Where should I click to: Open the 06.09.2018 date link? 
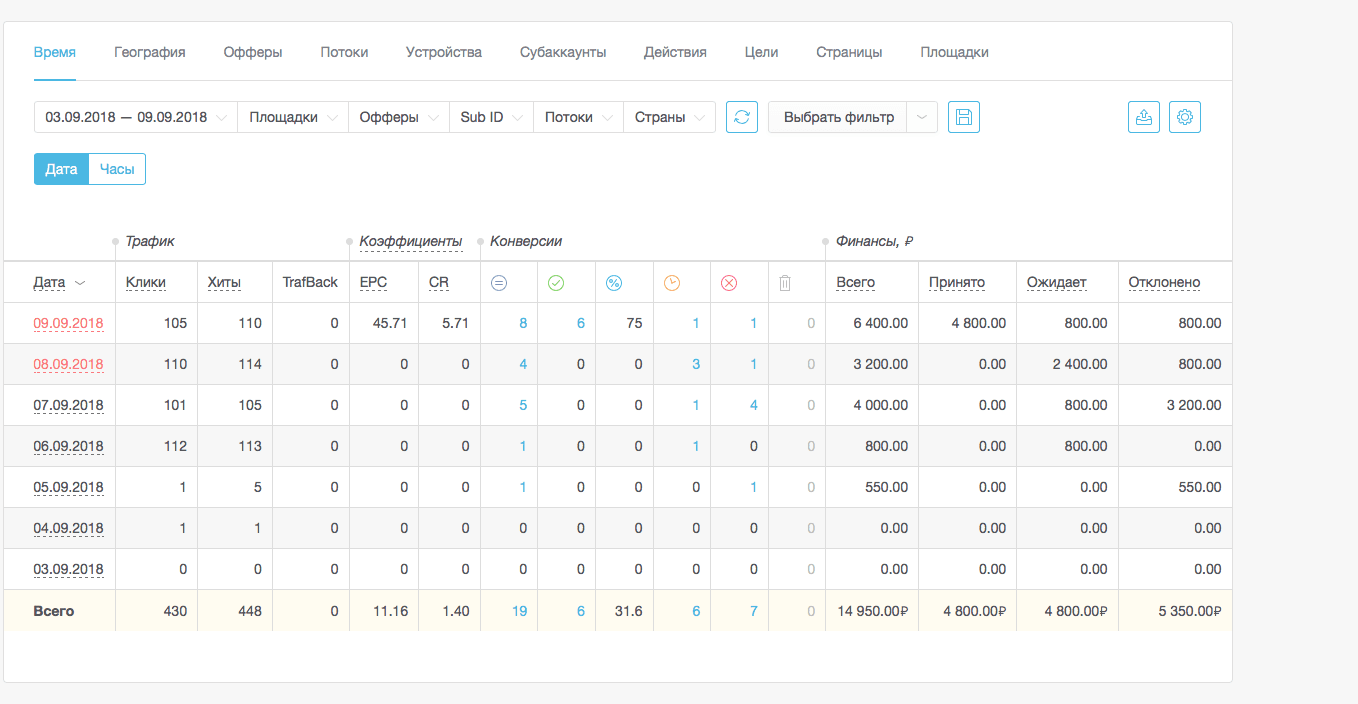68,446
